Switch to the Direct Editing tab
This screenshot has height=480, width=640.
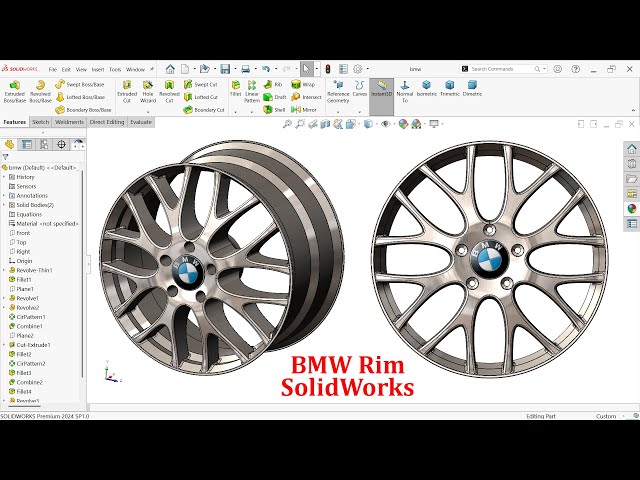[107, 122]
